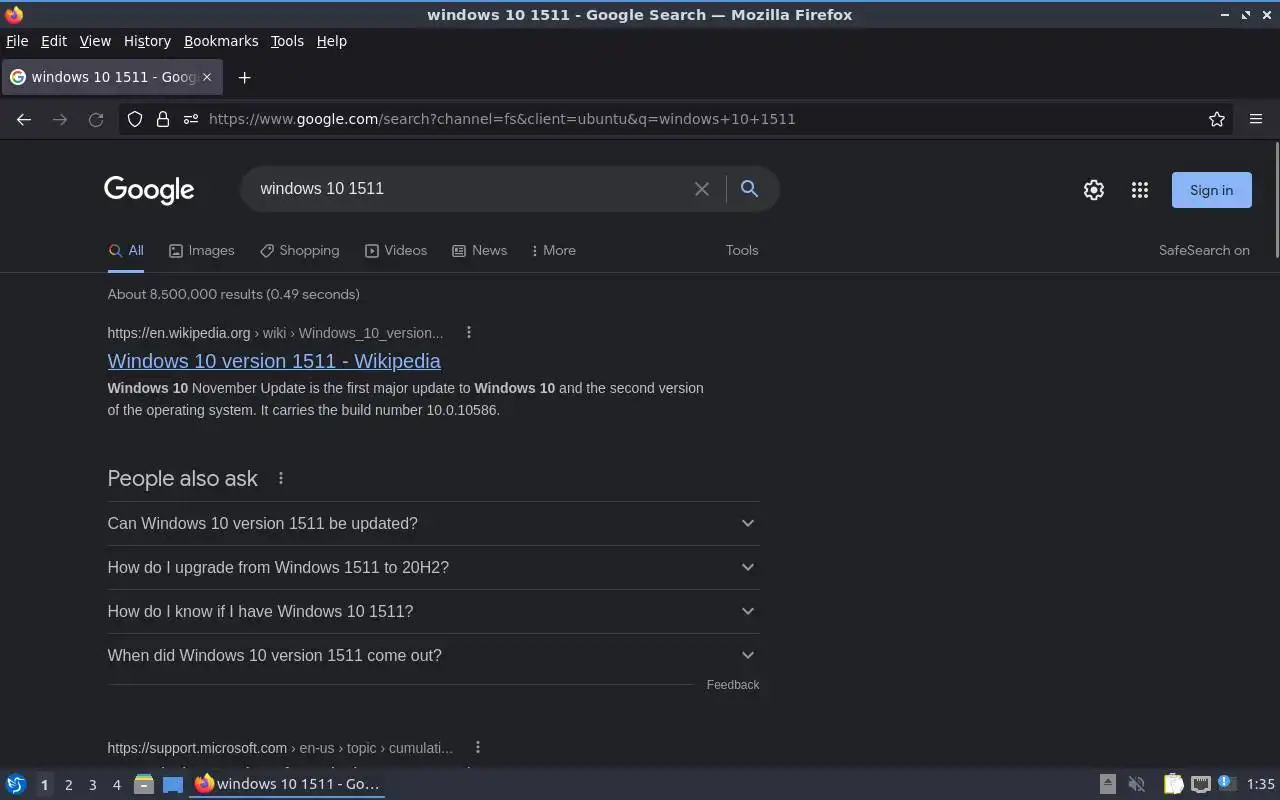Open site permissions icon in address bar

(x=190, y=119)
